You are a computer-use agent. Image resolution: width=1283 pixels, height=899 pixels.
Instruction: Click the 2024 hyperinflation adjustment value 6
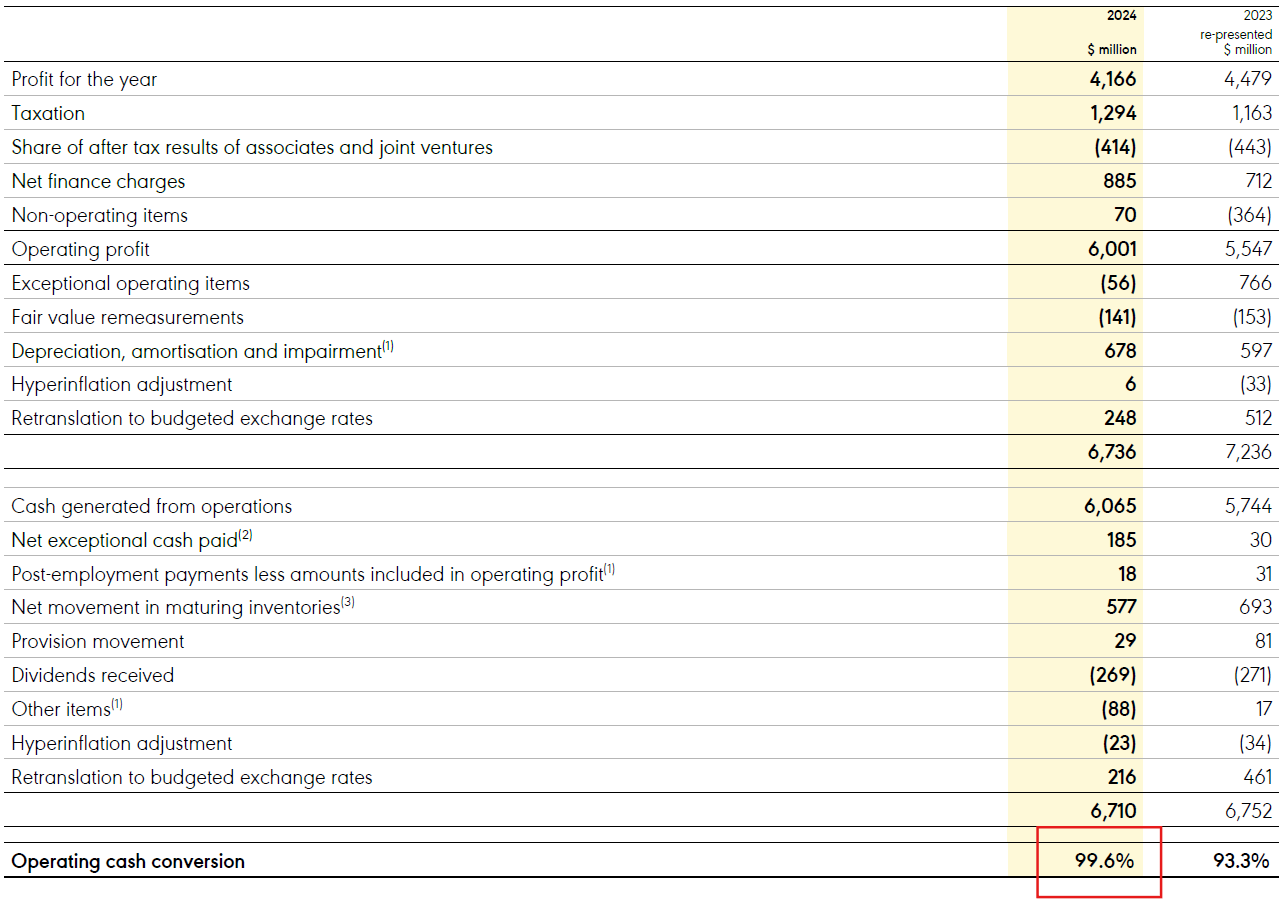[1131, 384]
